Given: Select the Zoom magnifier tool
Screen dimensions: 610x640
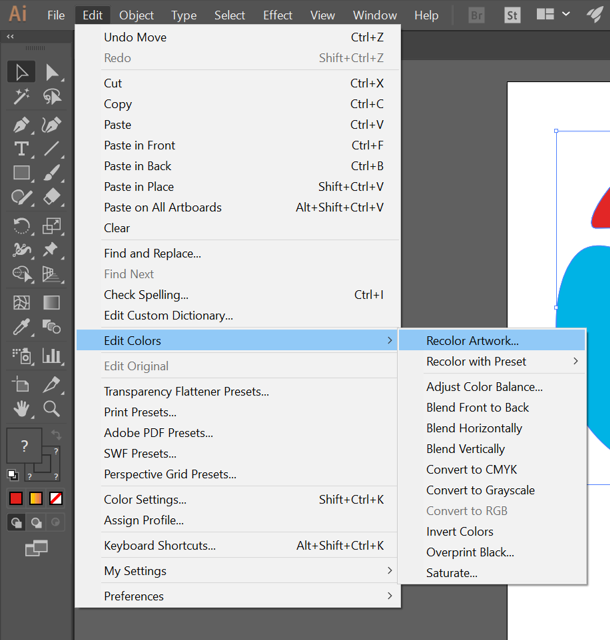Looking at the screenshot, I should click(x=52, y=408).
